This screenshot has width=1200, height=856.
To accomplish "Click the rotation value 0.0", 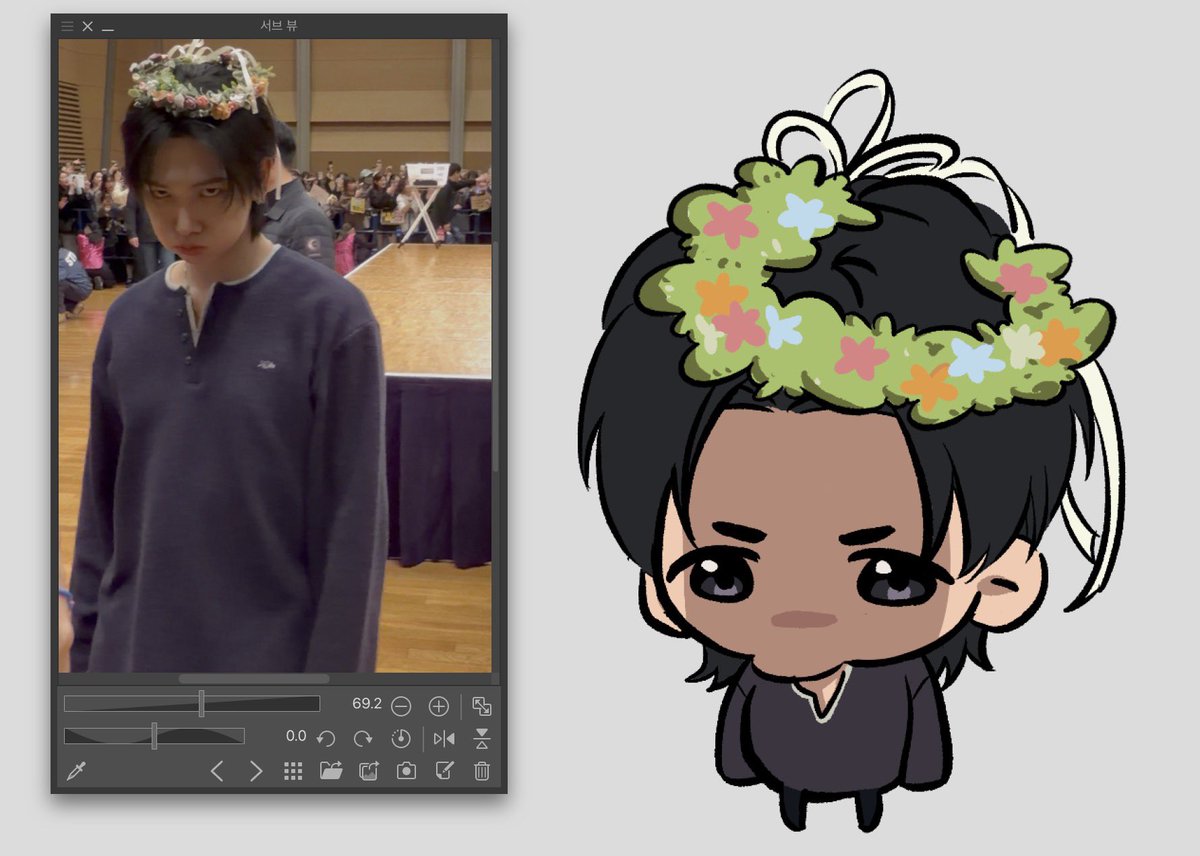I will [296, 736].
